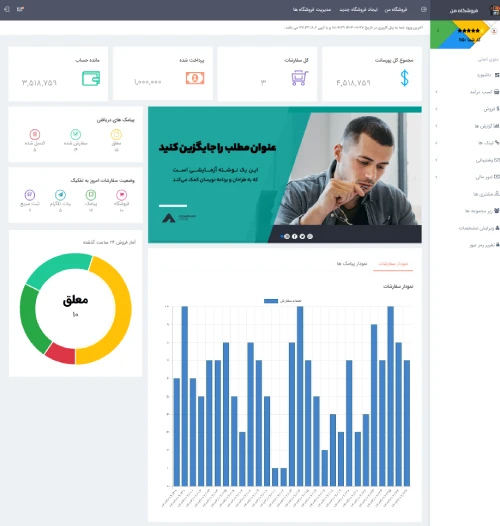The image size is (500, 526).
Task: Toggle the تعداد سفارش chart legend
Action: [x=283, y=301]
